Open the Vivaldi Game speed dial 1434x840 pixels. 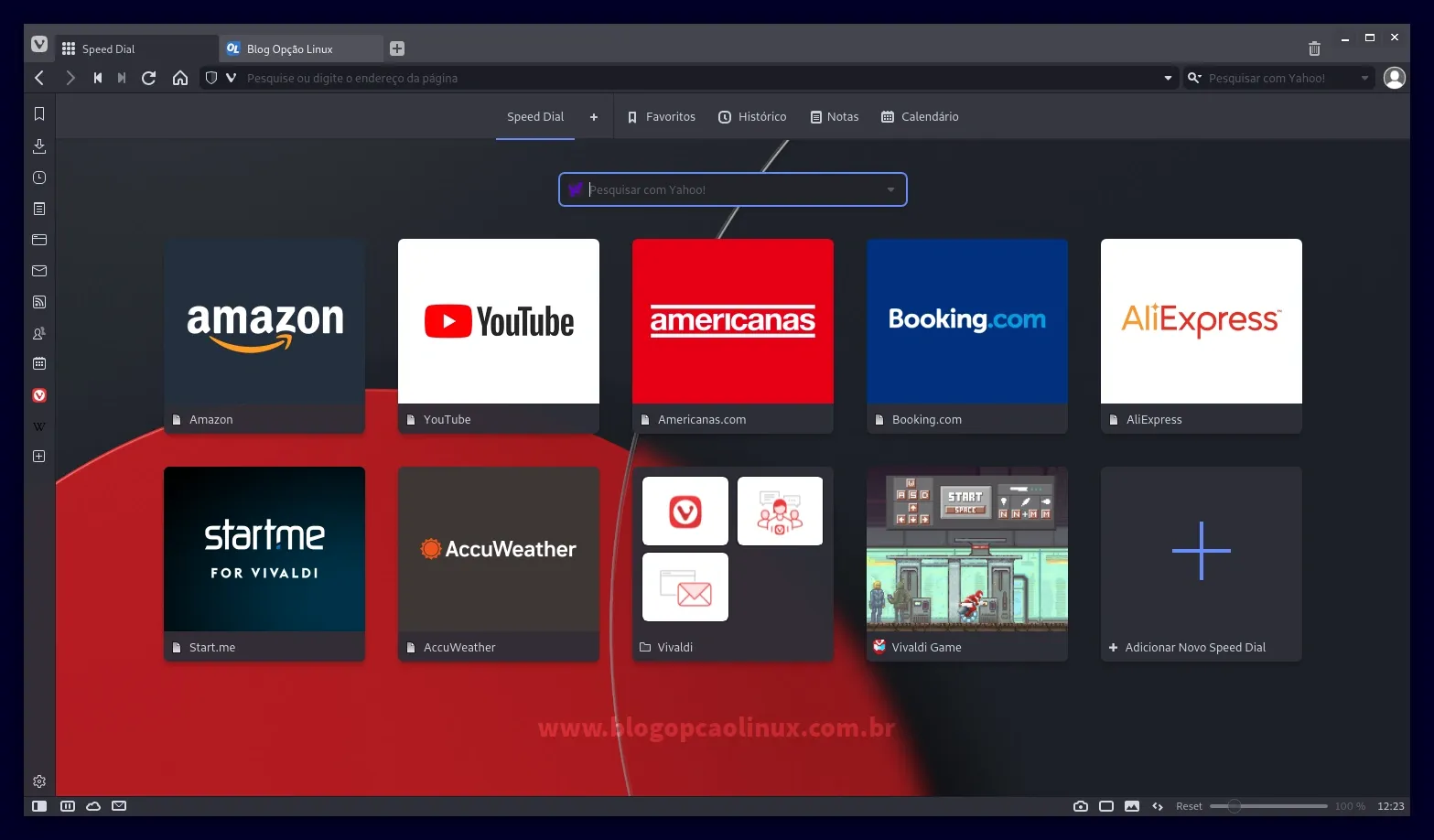(967, 564)
